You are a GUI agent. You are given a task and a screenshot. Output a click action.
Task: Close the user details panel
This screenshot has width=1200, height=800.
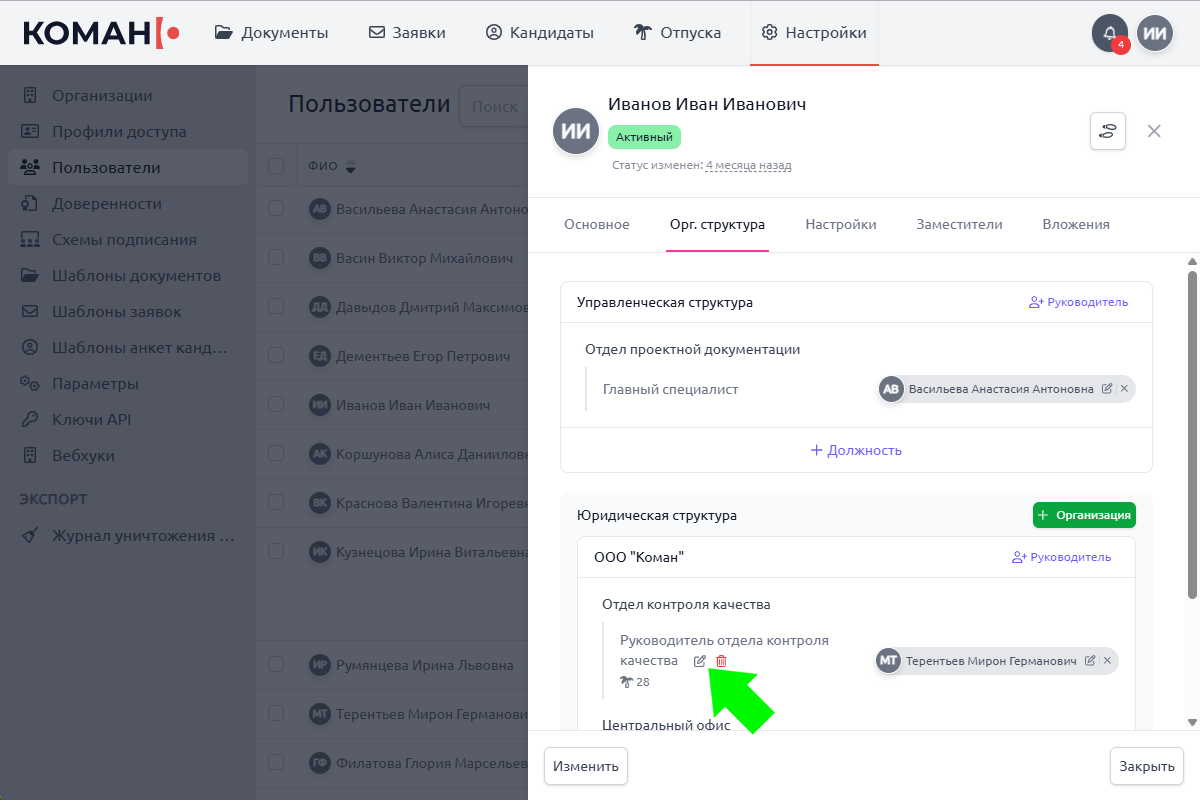(1154, 131)
